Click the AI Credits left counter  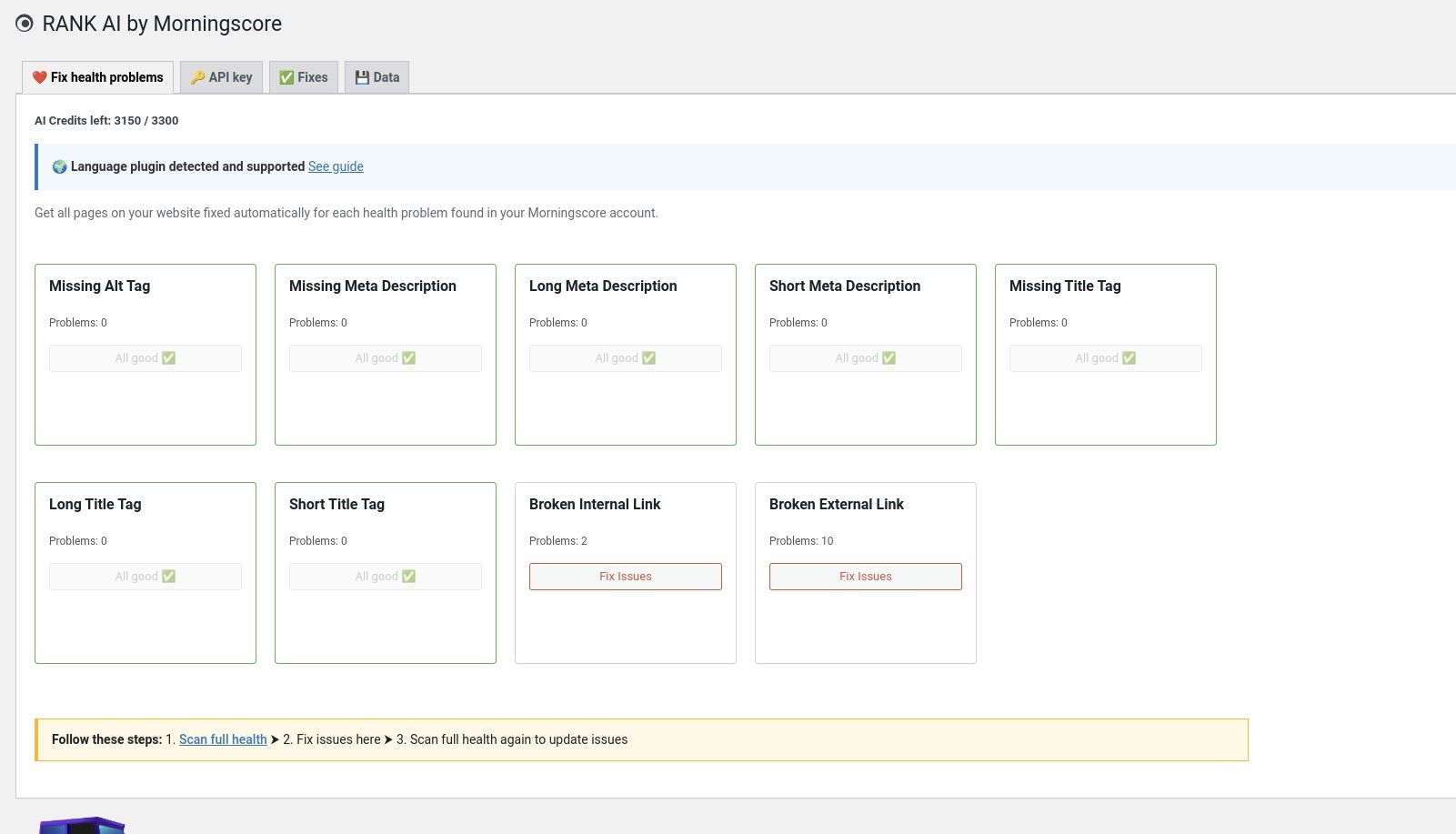coord(106,120)
